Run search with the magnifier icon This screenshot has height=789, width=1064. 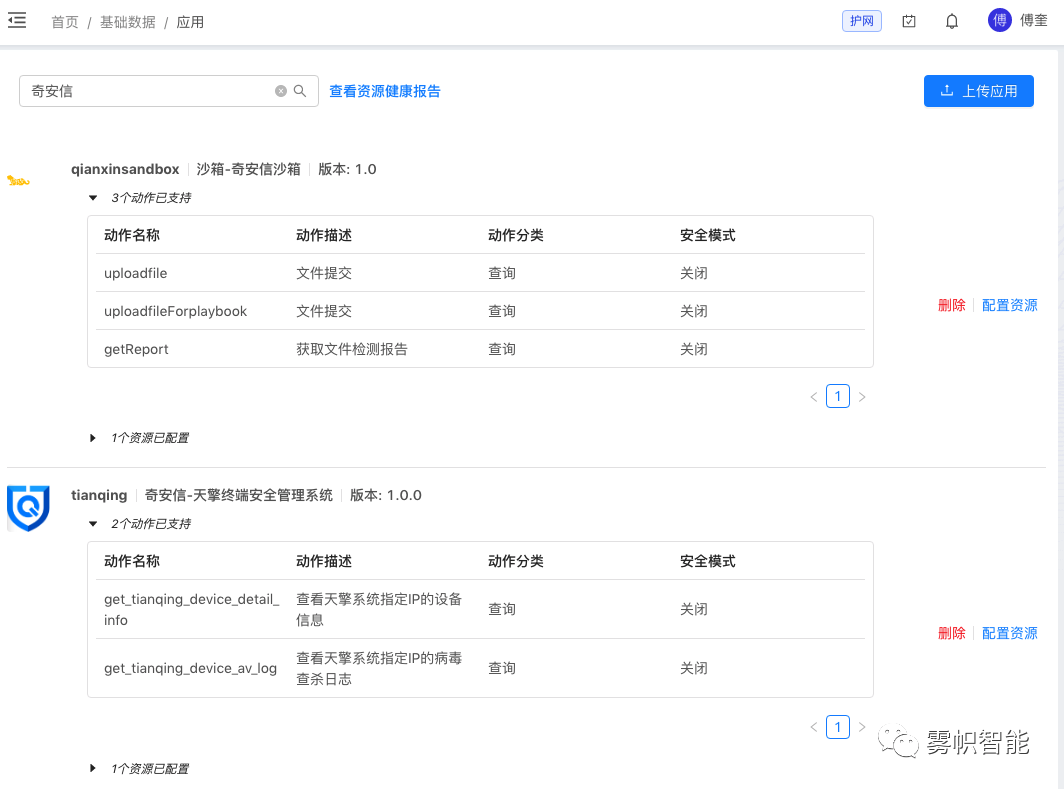click(300, 91)
